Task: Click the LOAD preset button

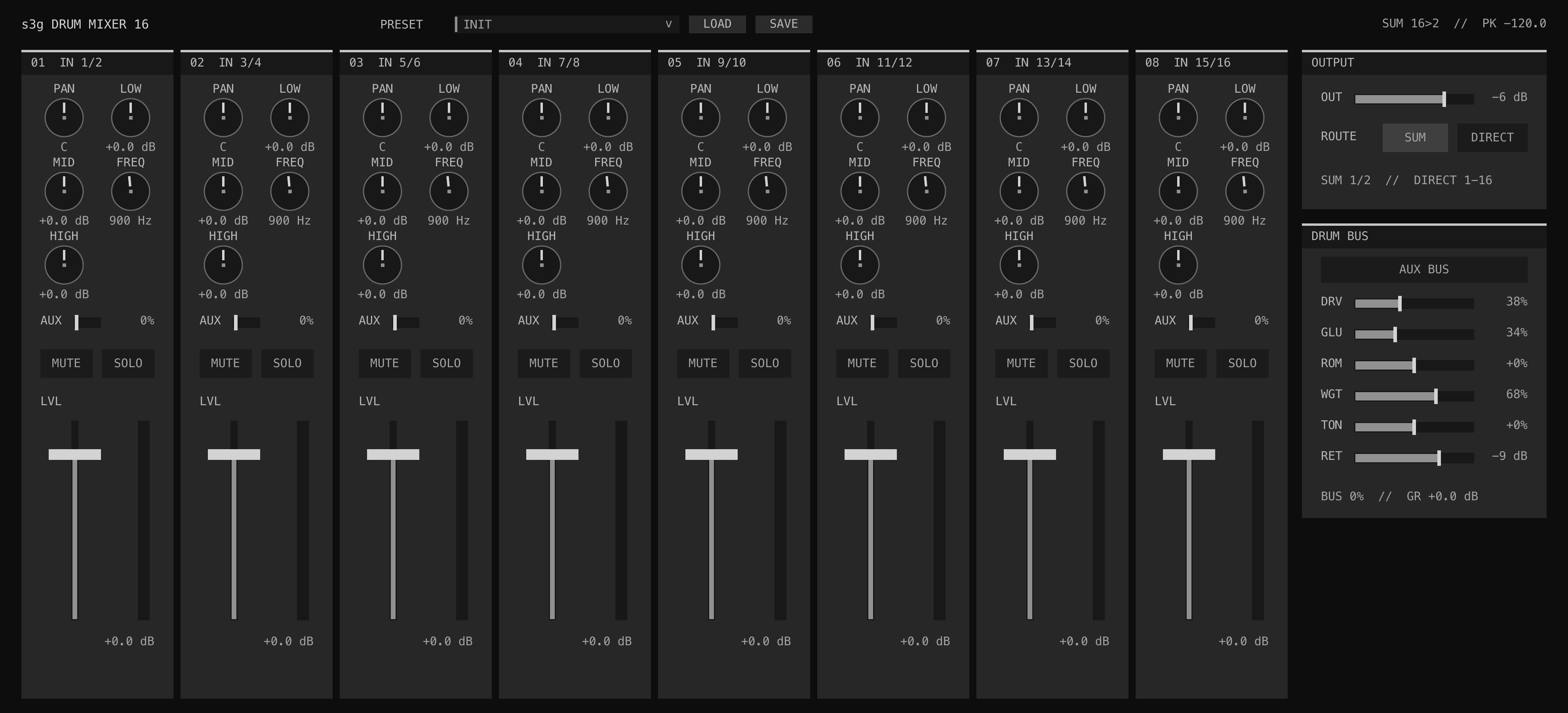Action: pos(717,24)
